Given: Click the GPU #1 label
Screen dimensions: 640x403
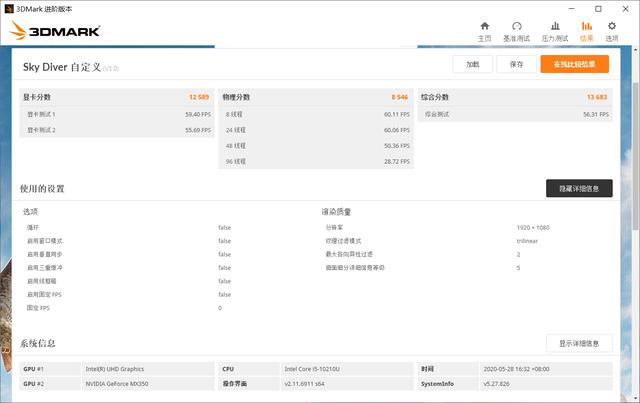Looking at the screenshot, I should point(33,369).
